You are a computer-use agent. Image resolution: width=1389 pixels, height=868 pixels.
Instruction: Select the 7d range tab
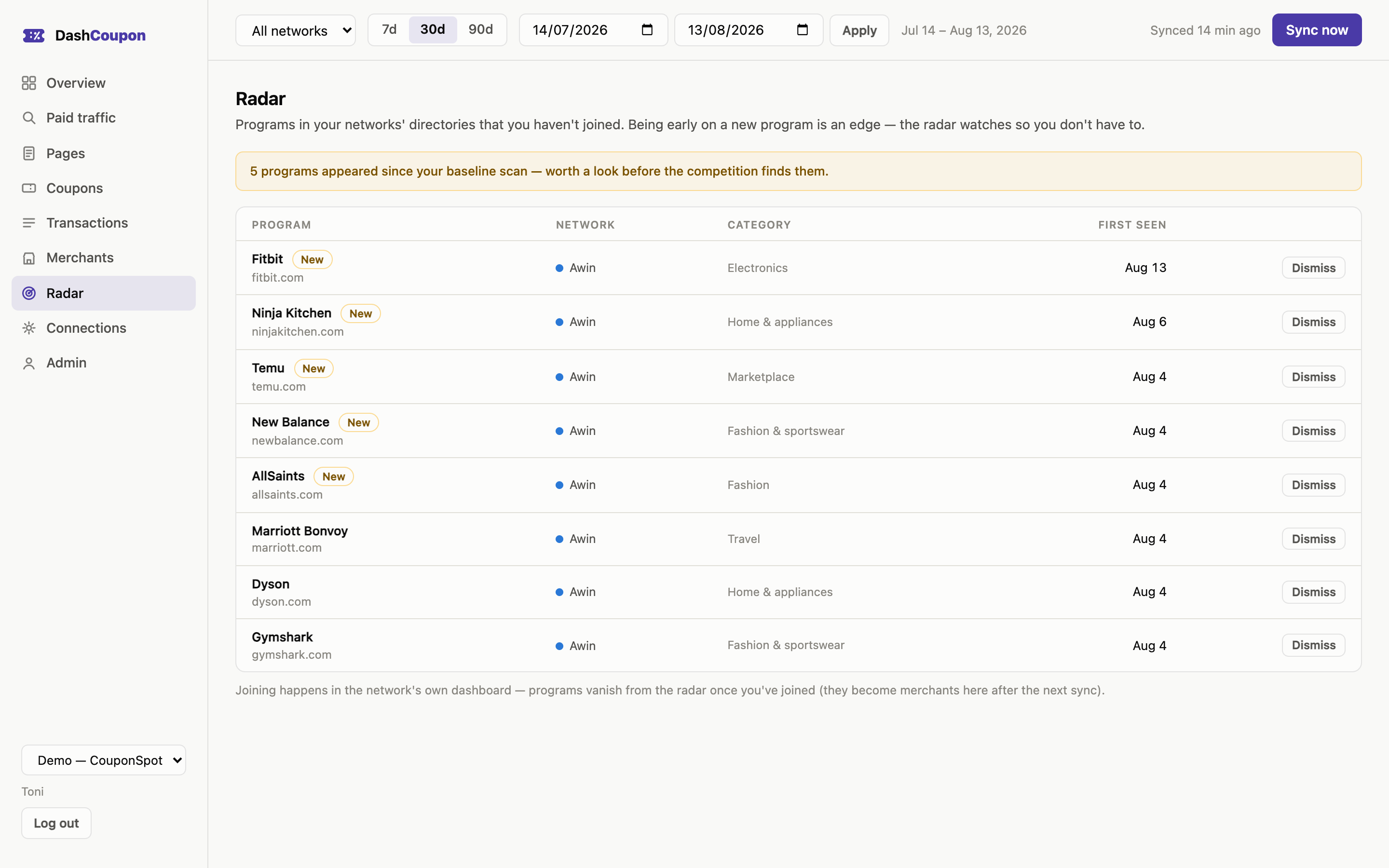tap(389, 29)
